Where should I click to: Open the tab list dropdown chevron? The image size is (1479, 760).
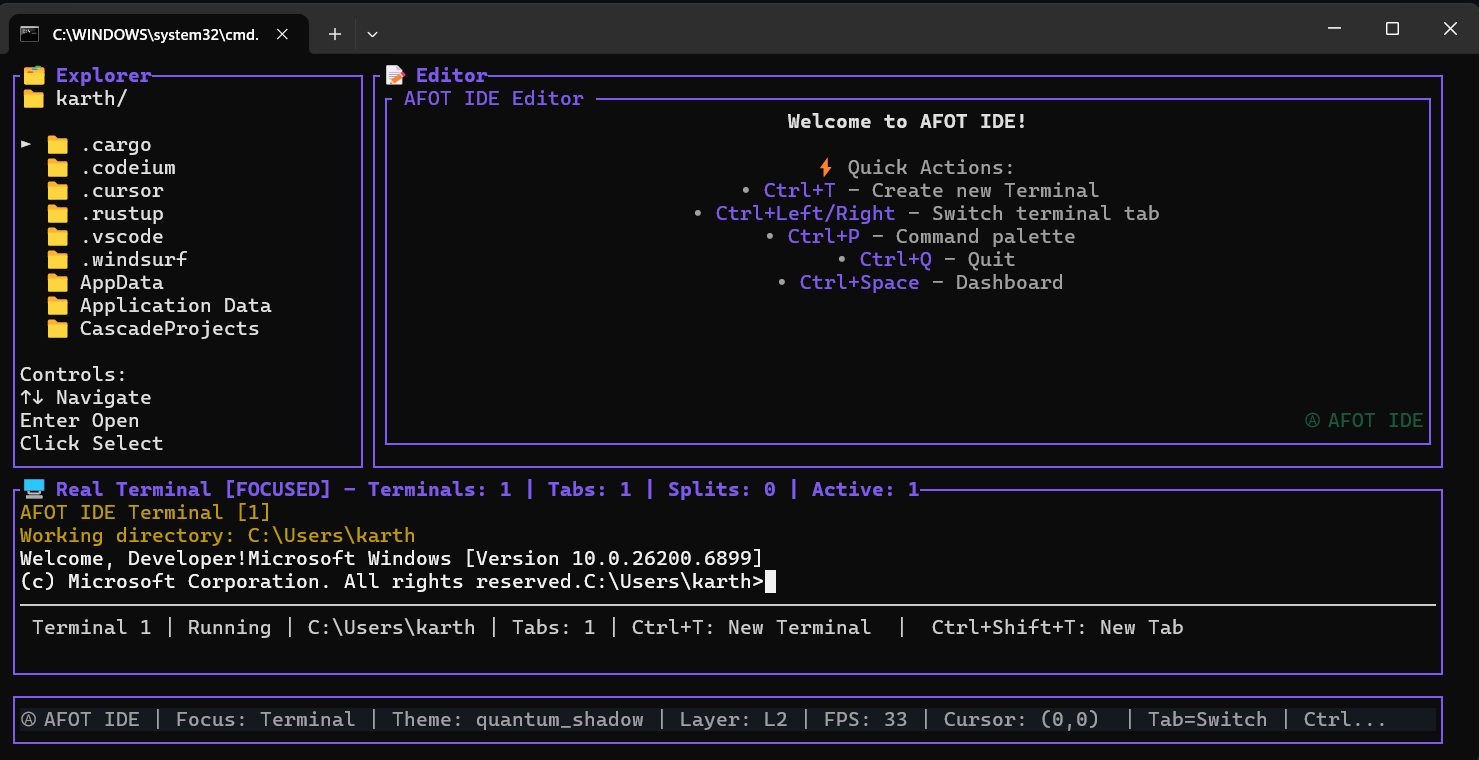point(371,33)
